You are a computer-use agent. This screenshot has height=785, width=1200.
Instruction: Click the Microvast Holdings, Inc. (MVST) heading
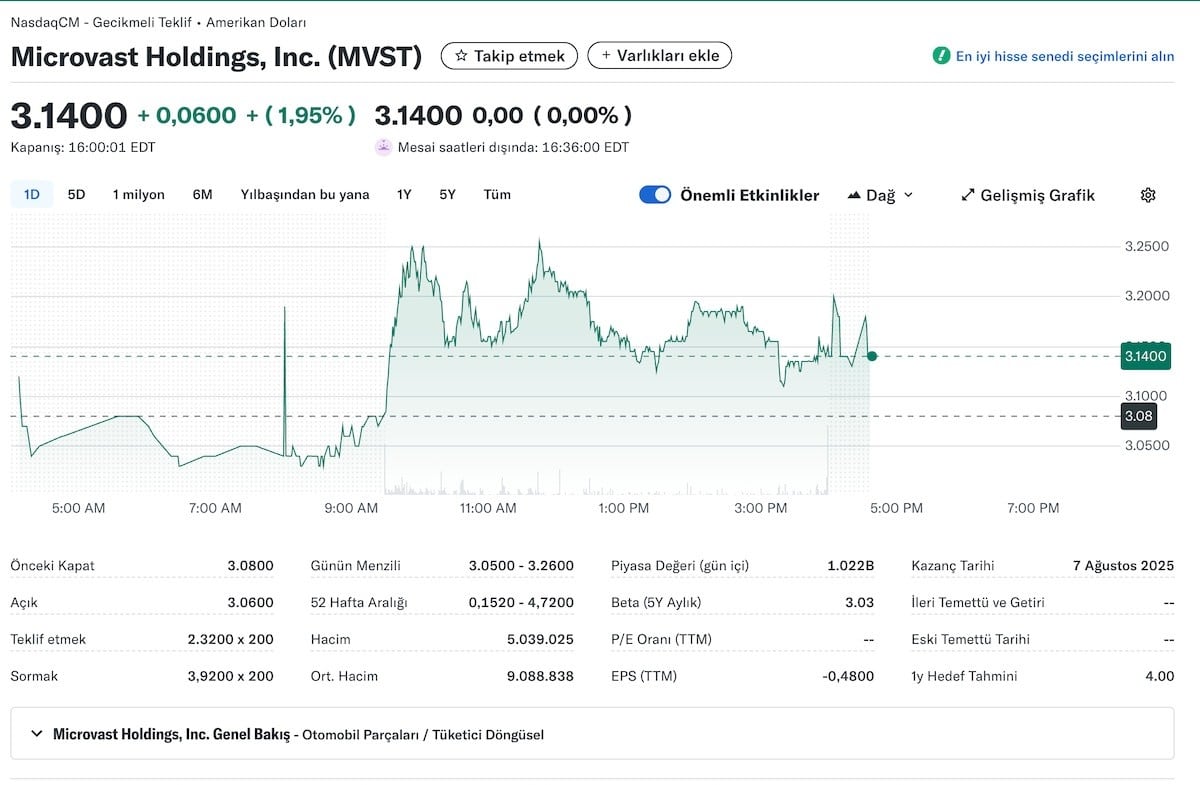(216, 56)
